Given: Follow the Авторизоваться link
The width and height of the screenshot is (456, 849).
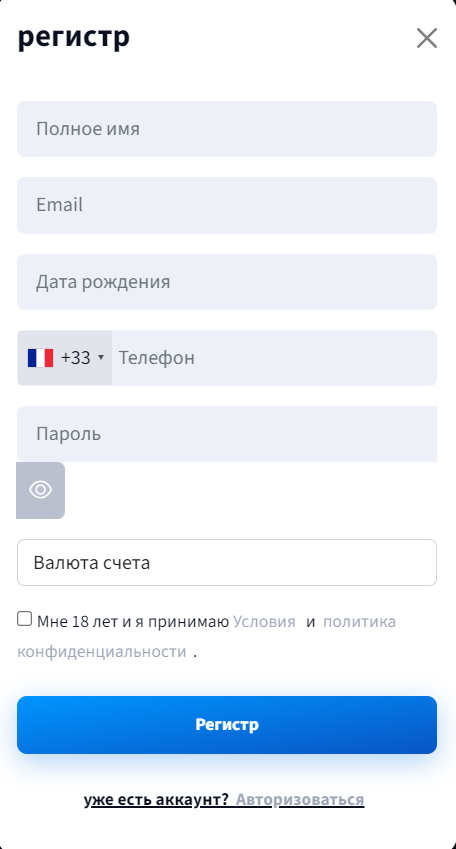Looking at the screenshot, I should 300,800.
